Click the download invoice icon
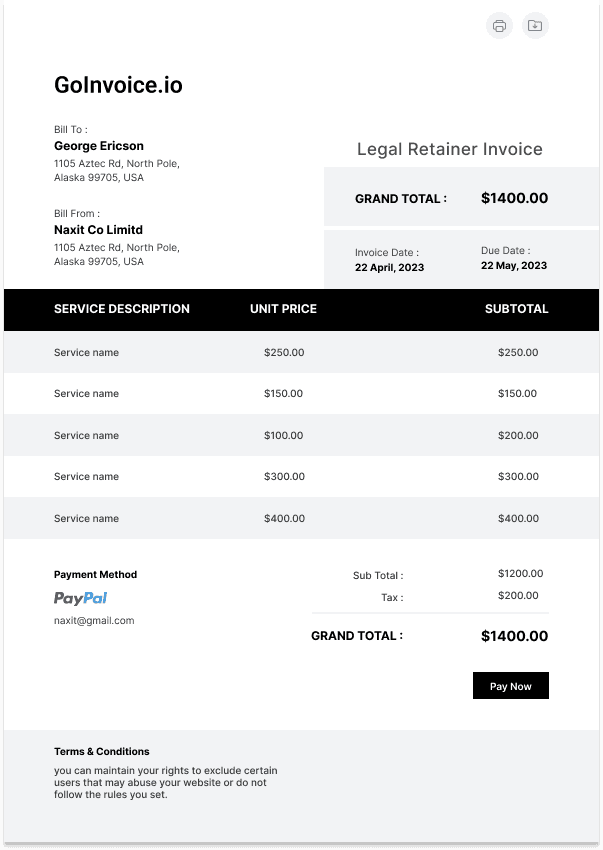 (x=535, y=25)
